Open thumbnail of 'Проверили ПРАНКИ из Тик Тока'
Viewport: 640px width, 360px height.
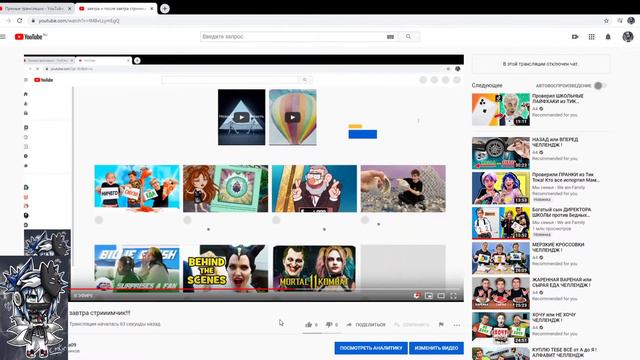coord(501,188)
